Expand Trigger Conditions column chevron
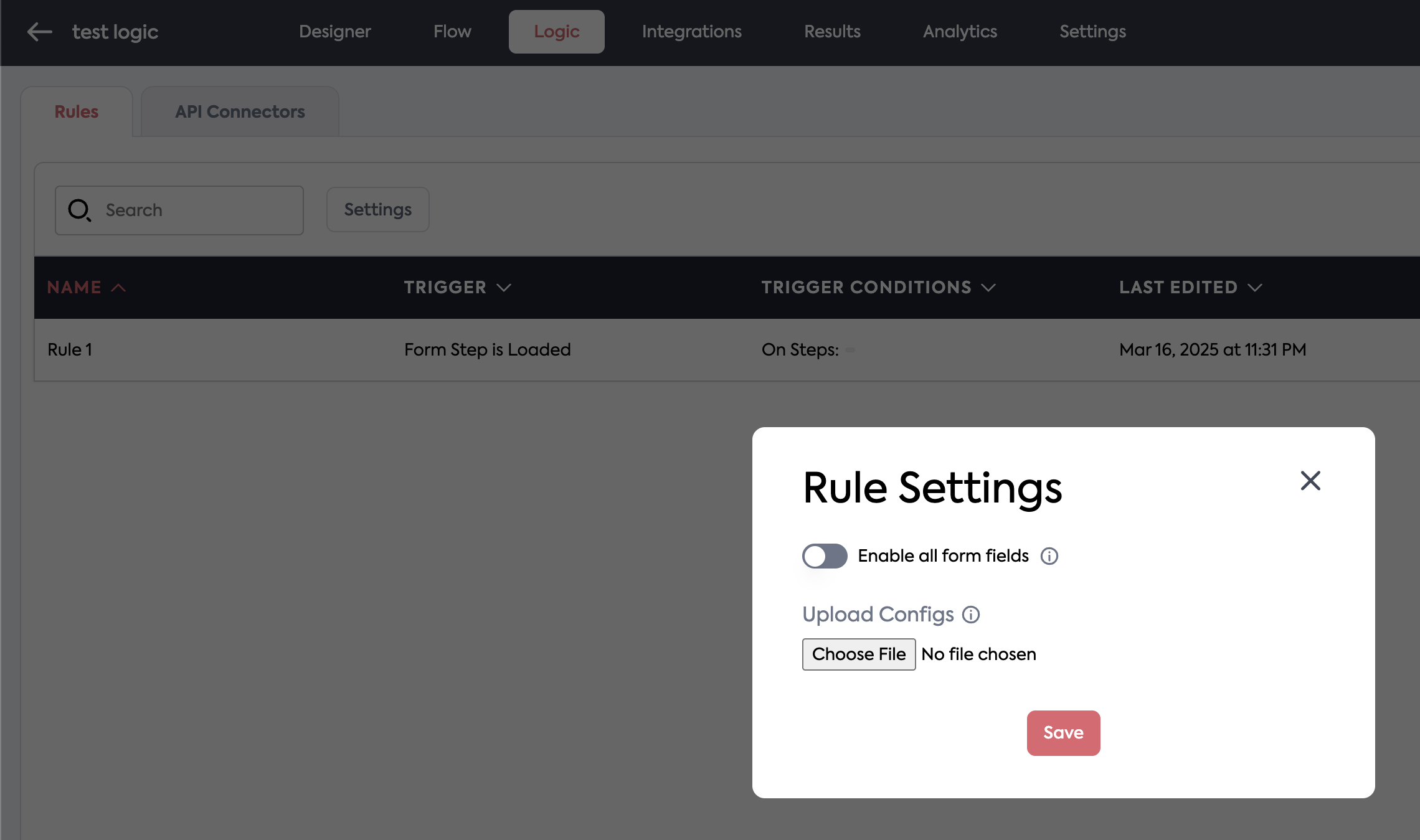 coord(988,288)
